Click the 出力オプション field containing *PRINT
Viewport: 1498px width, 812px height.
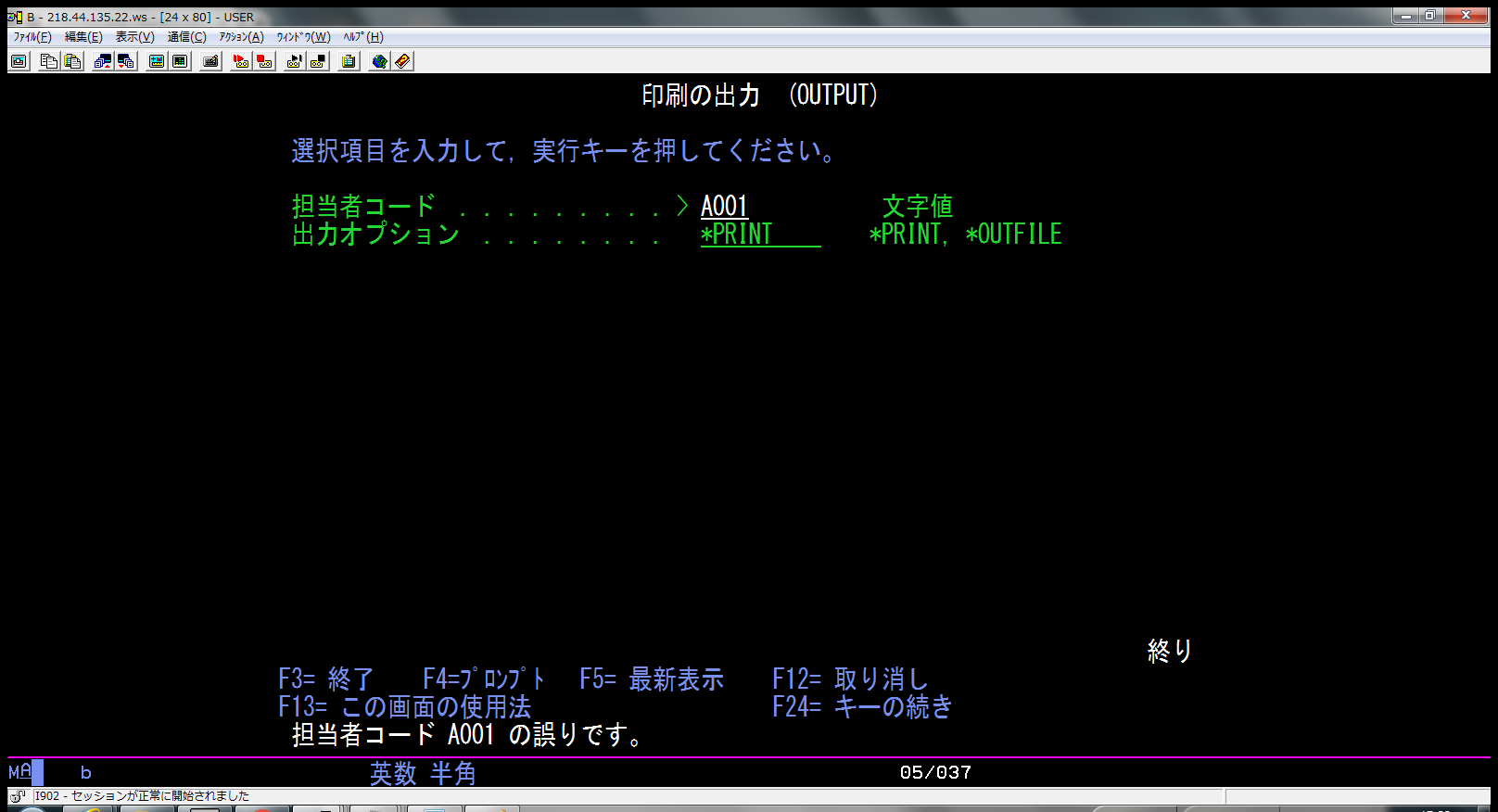[759, 235]
